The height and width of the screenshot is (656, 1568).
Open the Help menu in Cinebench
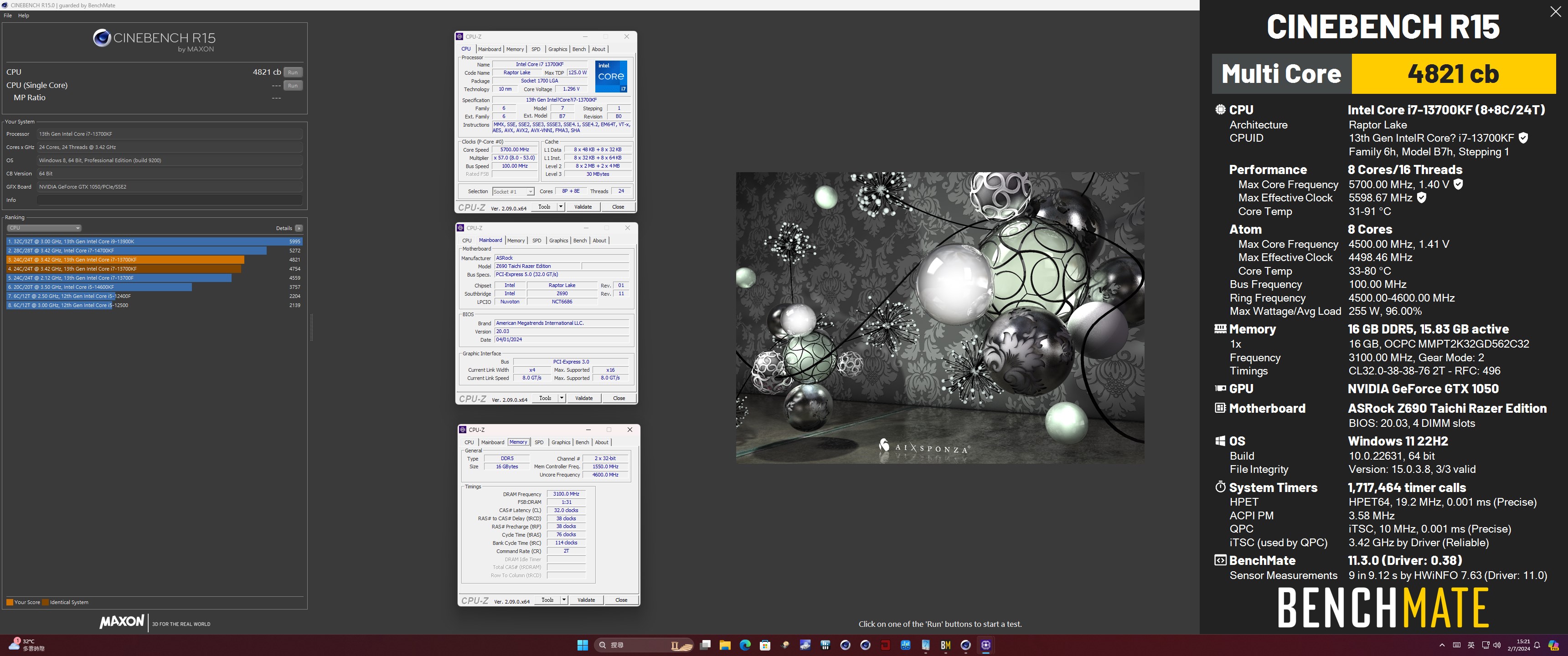[24, 16]
